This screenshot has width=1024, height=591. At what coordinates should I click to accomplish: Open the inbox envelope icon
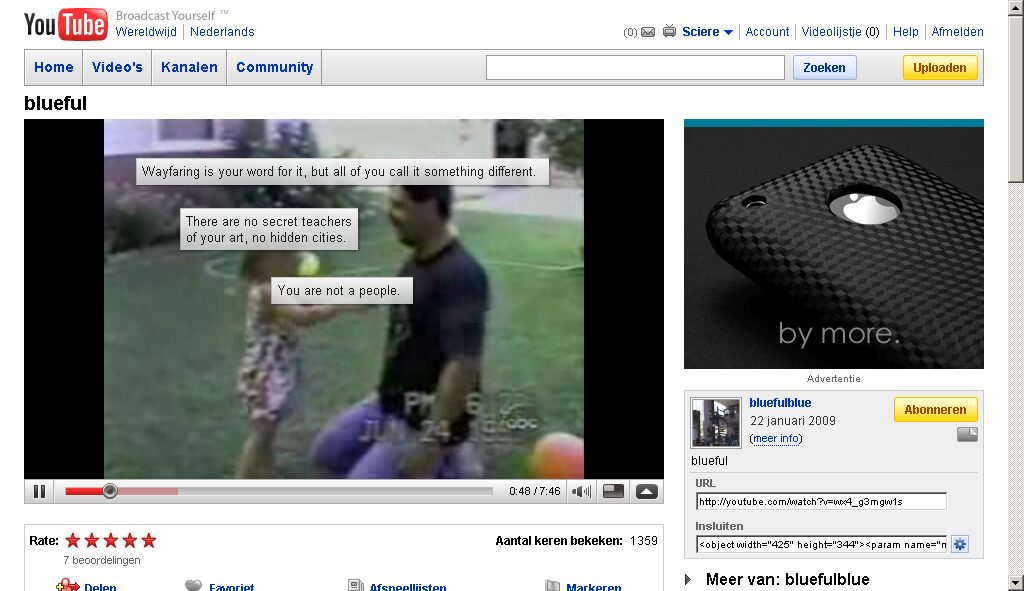pyautogui.click(x=647, y=32)
